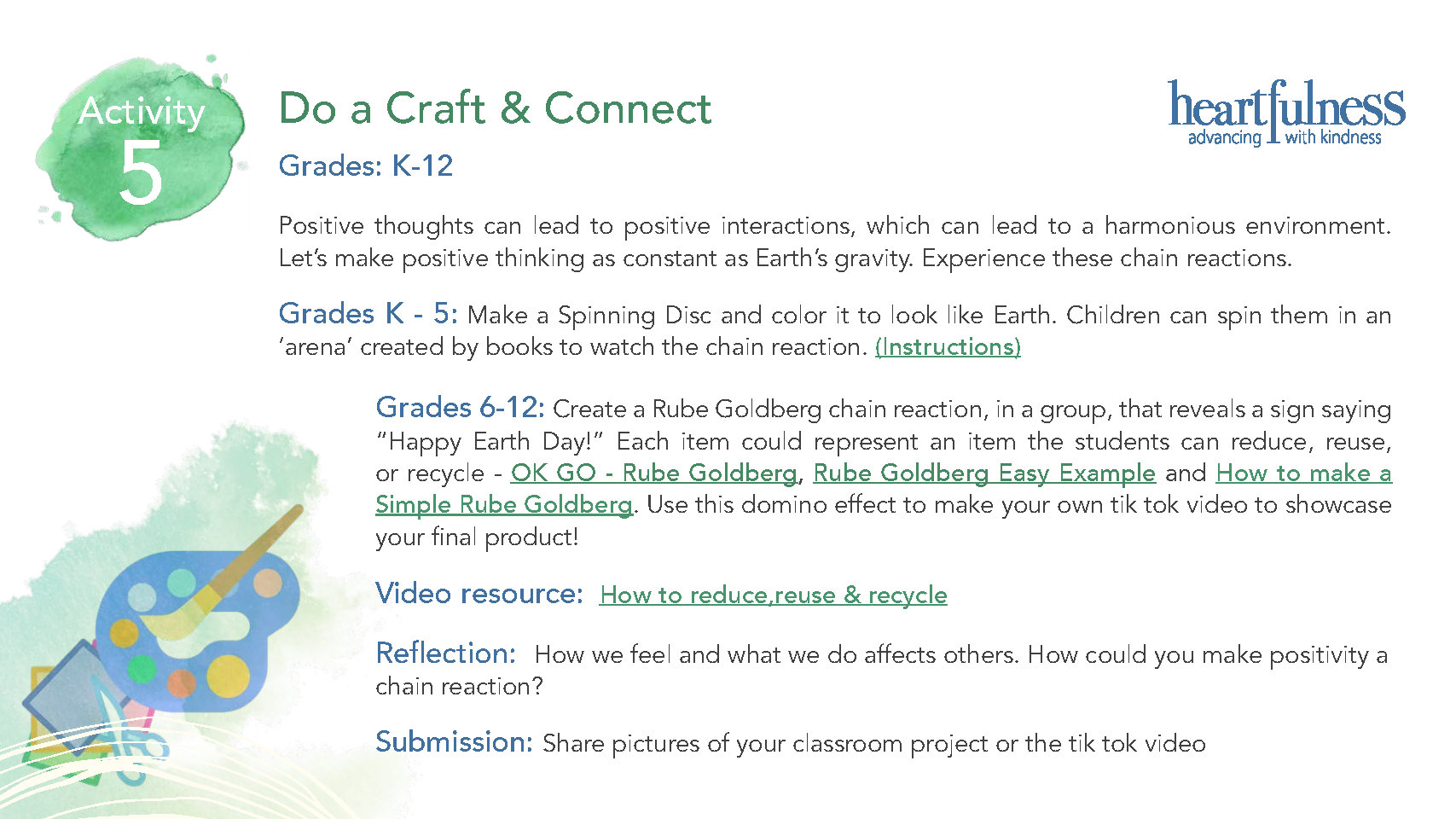Viewport: 1456px width, 819px height.
Task: Open the Simple Rube Goldberg link
Action: pyautogui.click(x=504, y=505)
